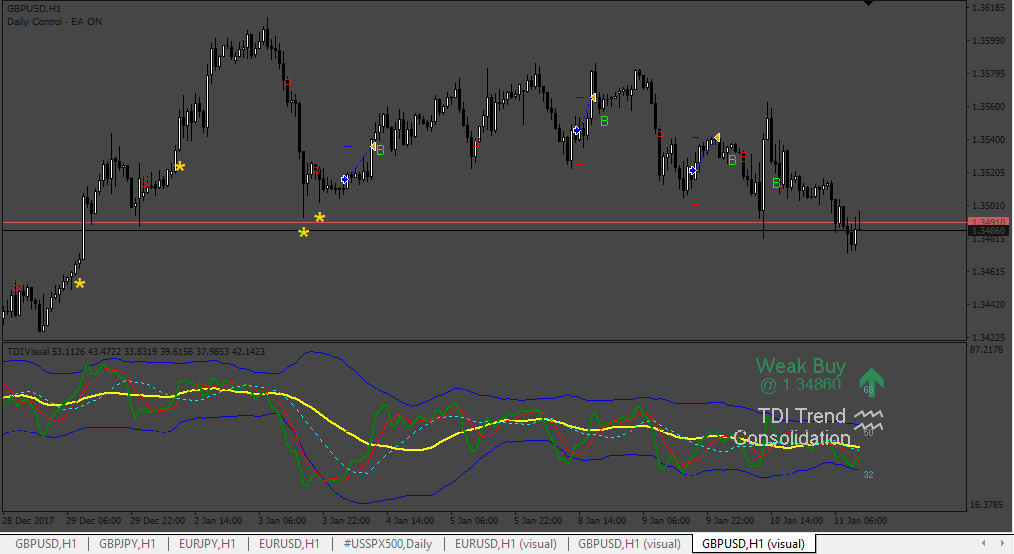Click the blue entry marker near 9 Jan 22:00
This screenshot has height=554, width=1014.
693,171
